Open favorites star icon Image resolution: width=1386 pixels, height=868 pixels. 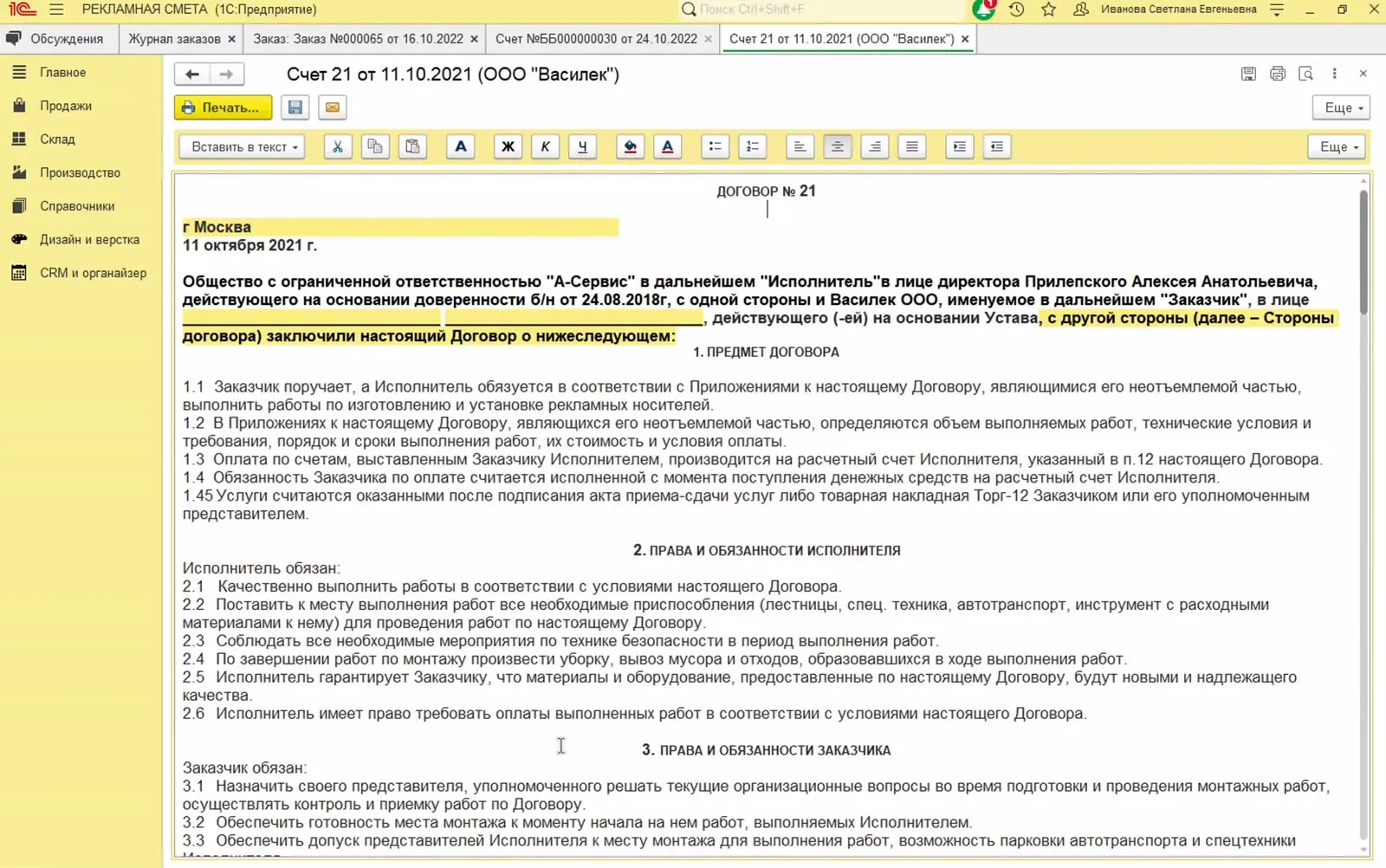click(1048, 10)
